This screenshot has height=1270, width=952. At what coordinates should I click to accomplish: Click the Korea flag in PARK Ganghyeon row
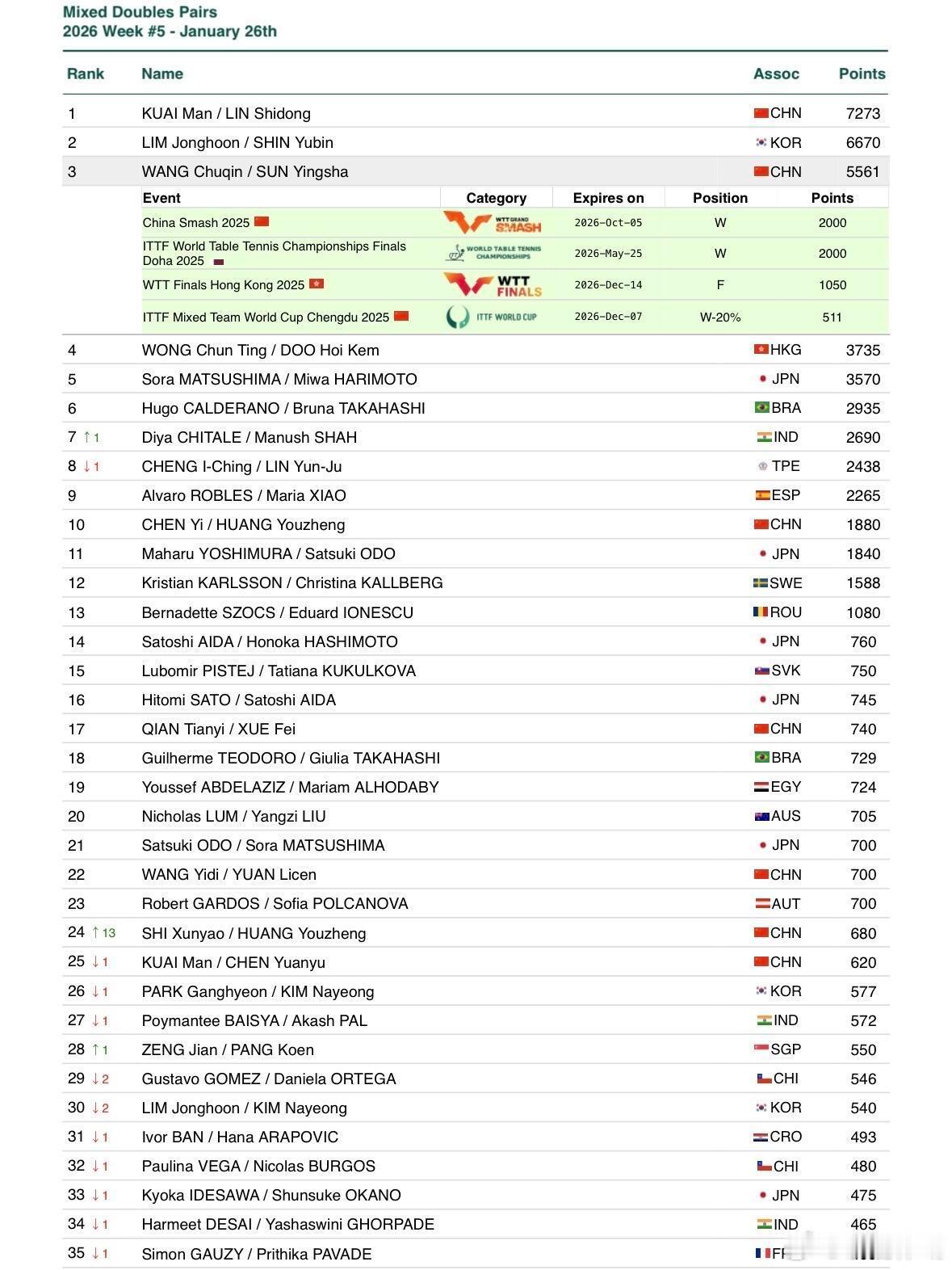click(761, 990)
